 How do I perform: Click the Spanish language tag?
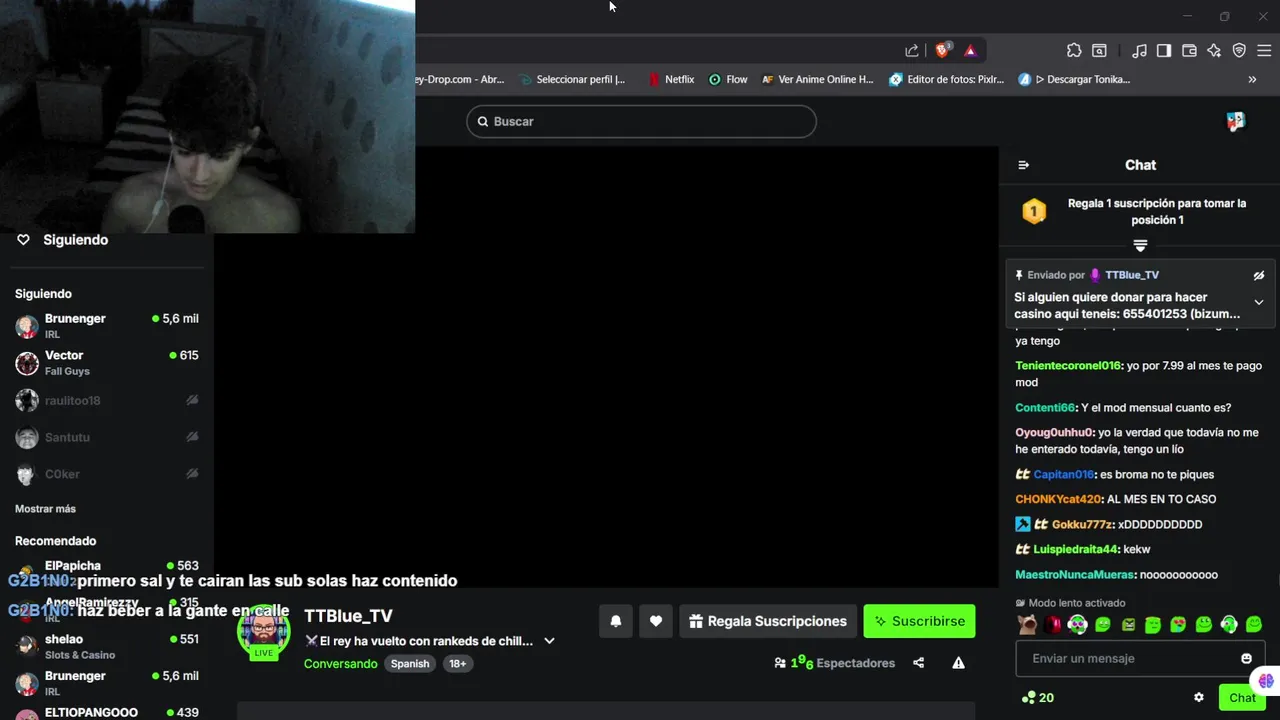[410, 664]
